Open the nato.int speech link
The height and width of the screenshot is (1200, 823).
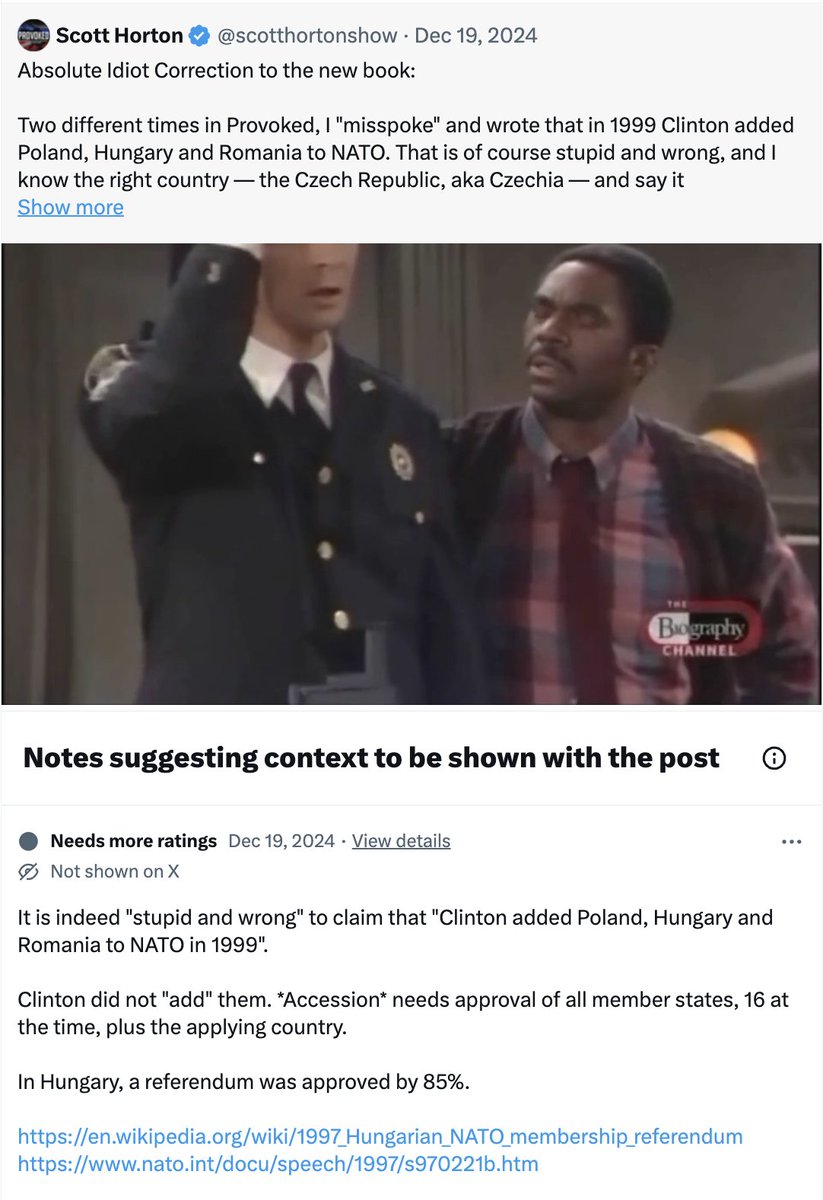[x=278, y=1163]
